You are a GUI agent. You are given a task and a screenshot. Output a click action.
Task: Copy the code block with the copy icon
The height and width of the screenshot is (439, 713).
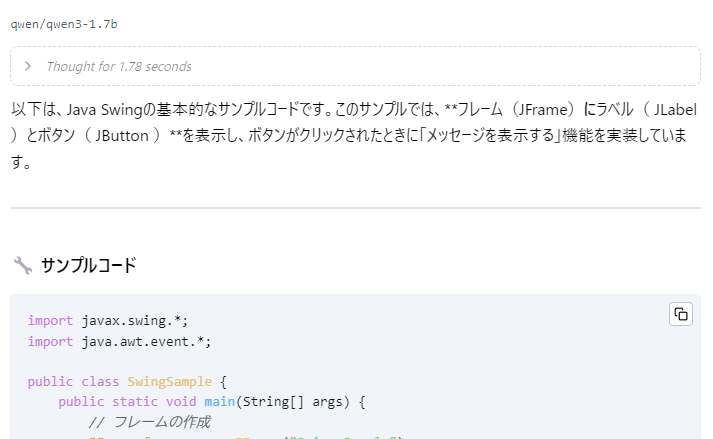[x=681, y=314]
